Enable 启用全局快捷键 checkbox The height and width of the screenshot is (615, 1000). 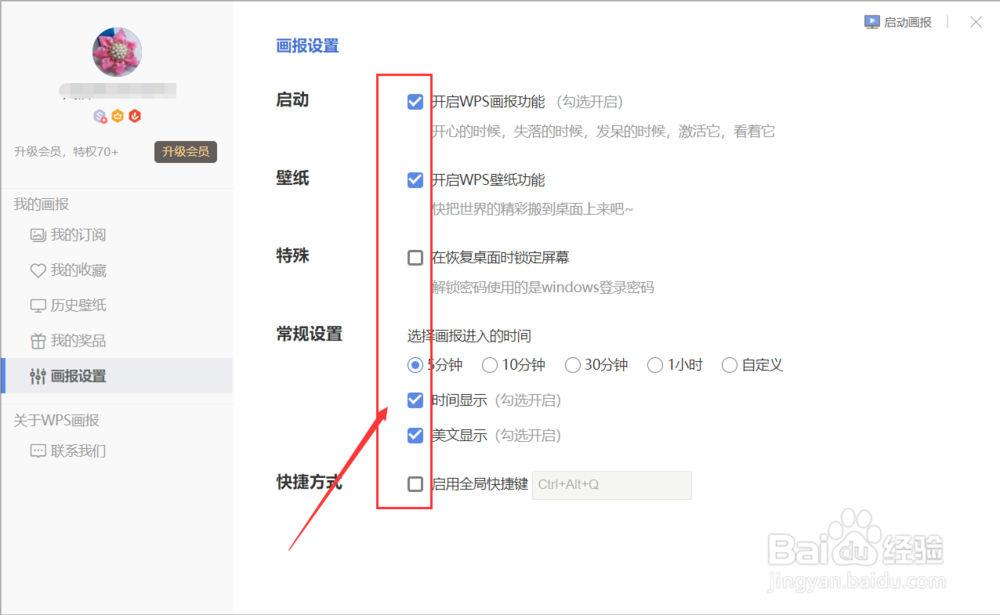[415, 484]
